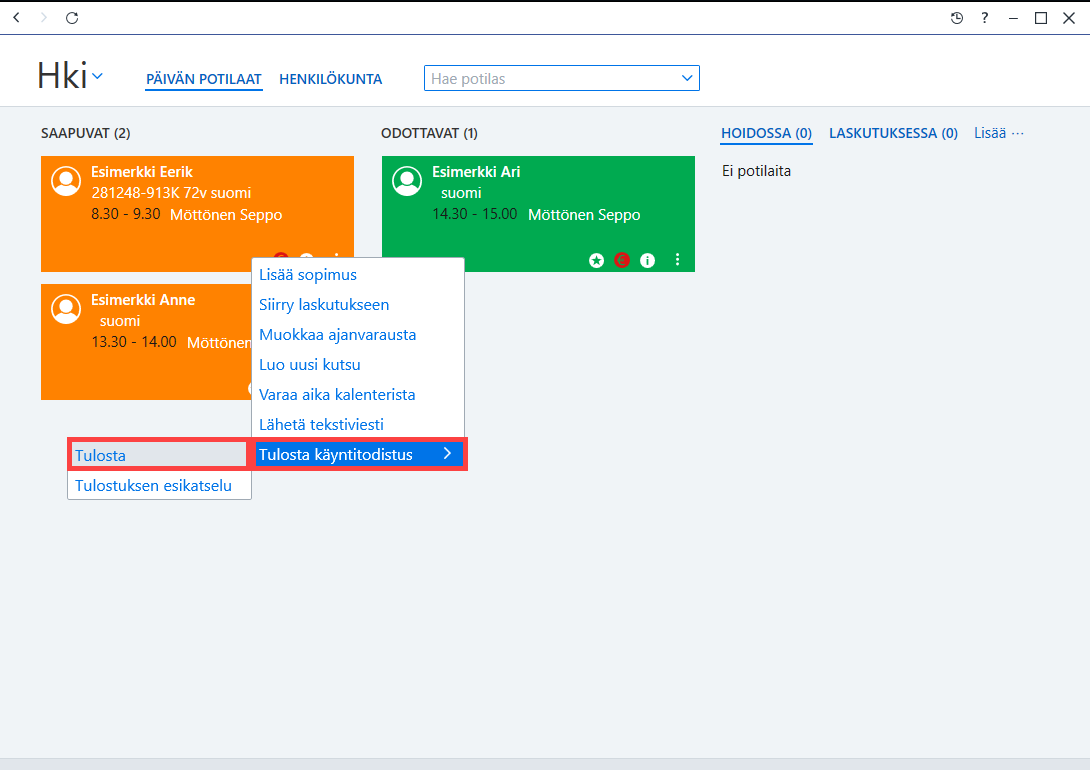Viewport: 1090px width, 770px height.
Task: Open the Hae potilas dropdown arrow
Action: (x=687, y=78)
